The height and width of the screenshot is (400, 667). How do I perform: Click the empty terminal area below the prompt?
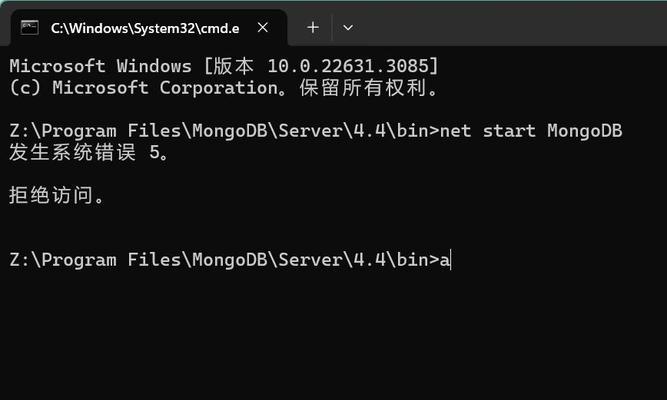pos(334,336)
